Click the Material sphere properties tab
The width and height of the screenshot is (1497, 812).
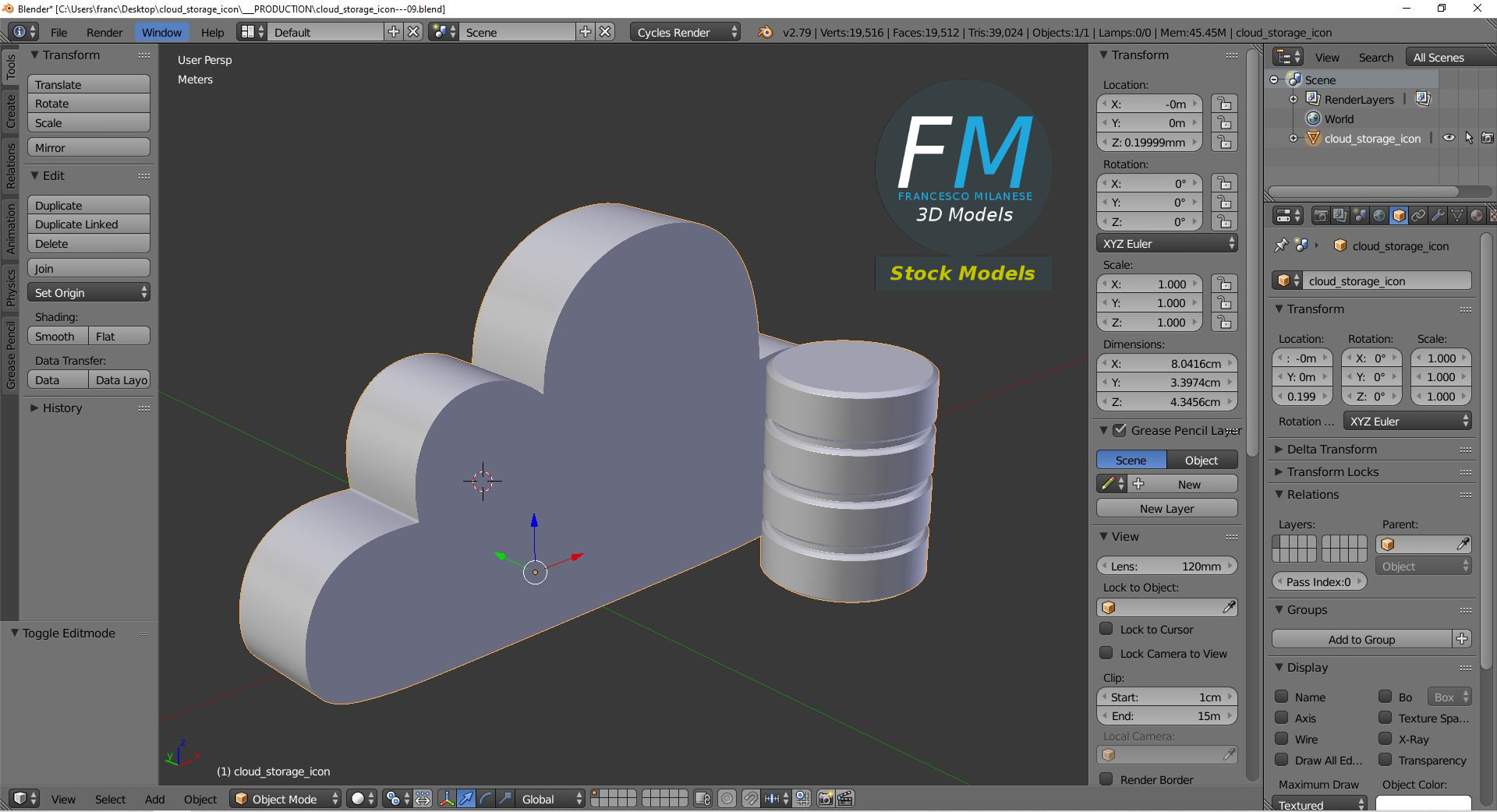click(1477, 216)
